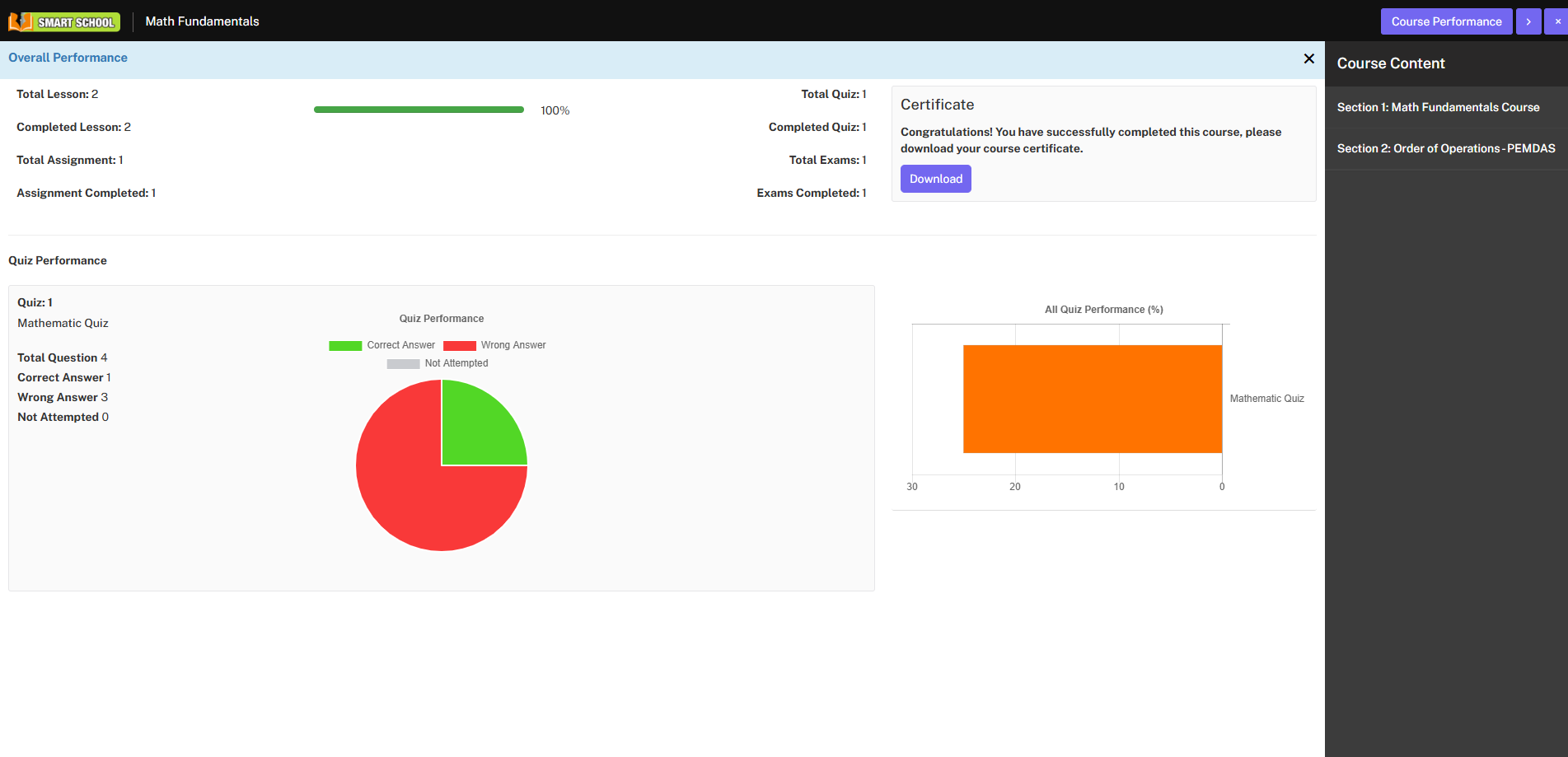
Task: Toggle Wrong Answer legend item
Action: [x=494, y=345]
